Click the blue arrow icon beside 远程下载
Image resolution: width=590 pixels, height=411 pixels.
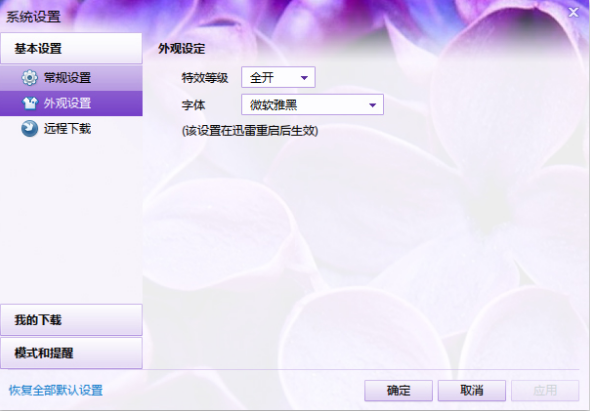29,129
